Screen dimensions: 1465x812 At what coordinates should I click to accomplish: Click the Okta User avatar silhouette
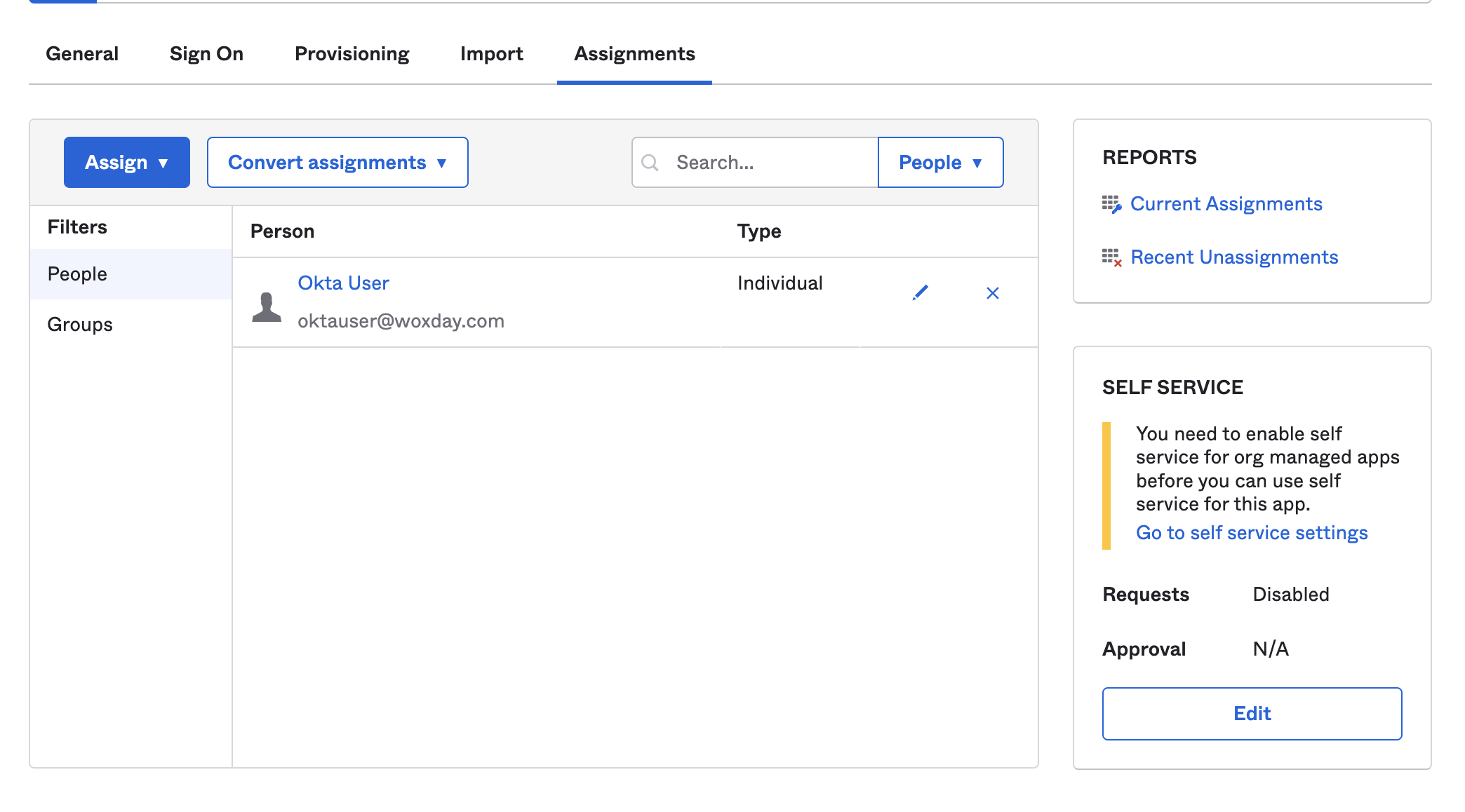click(x=267, y=307)
